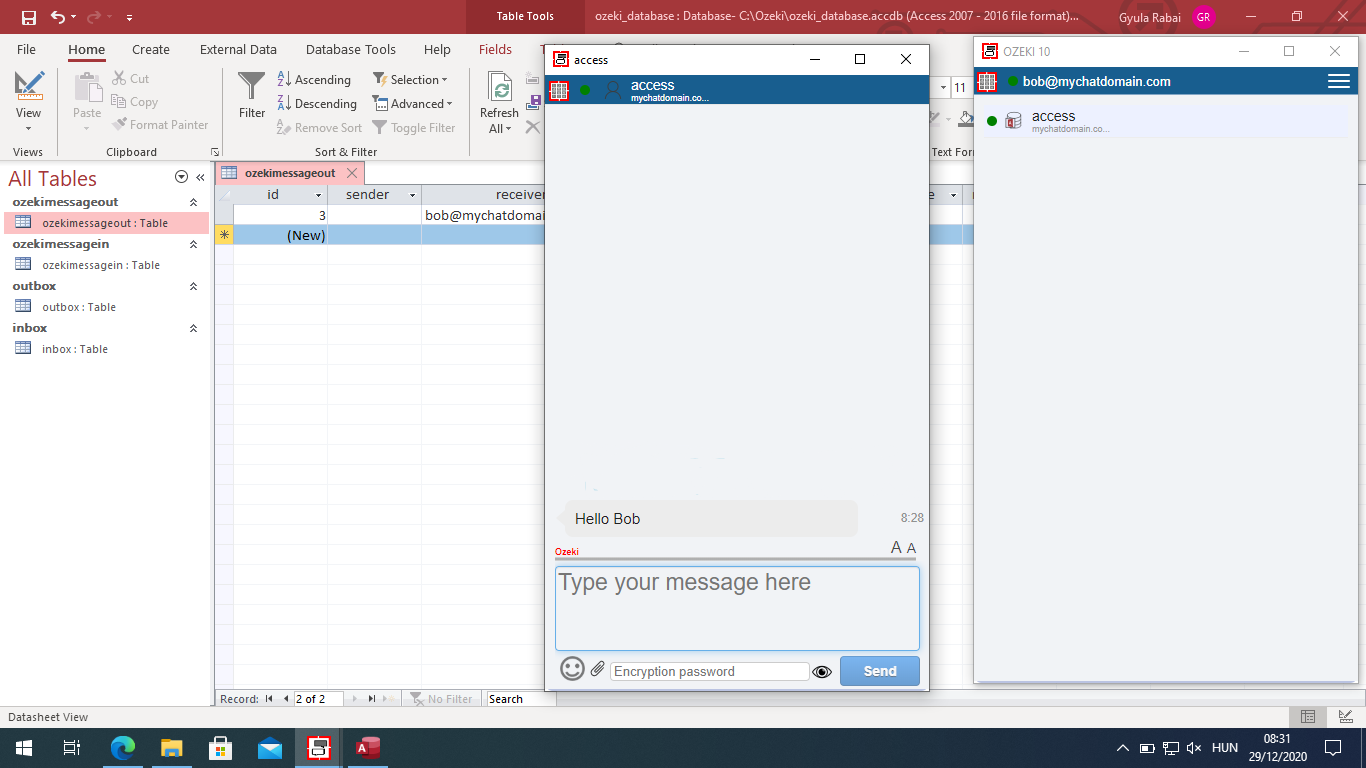Open the Database Tools tab

[x=351, y=49]
